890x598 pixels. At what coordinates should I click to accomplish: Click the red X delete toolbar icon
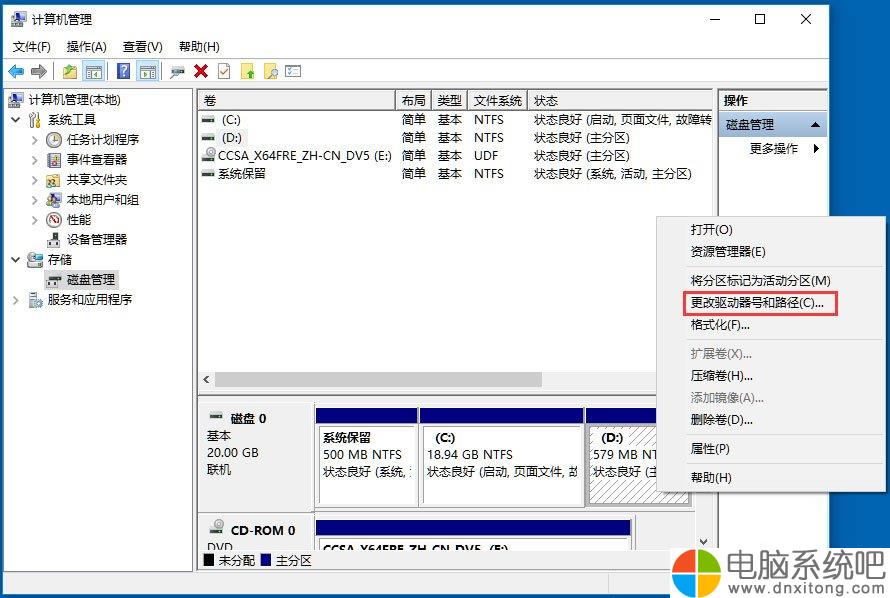[x=201, y=71]
